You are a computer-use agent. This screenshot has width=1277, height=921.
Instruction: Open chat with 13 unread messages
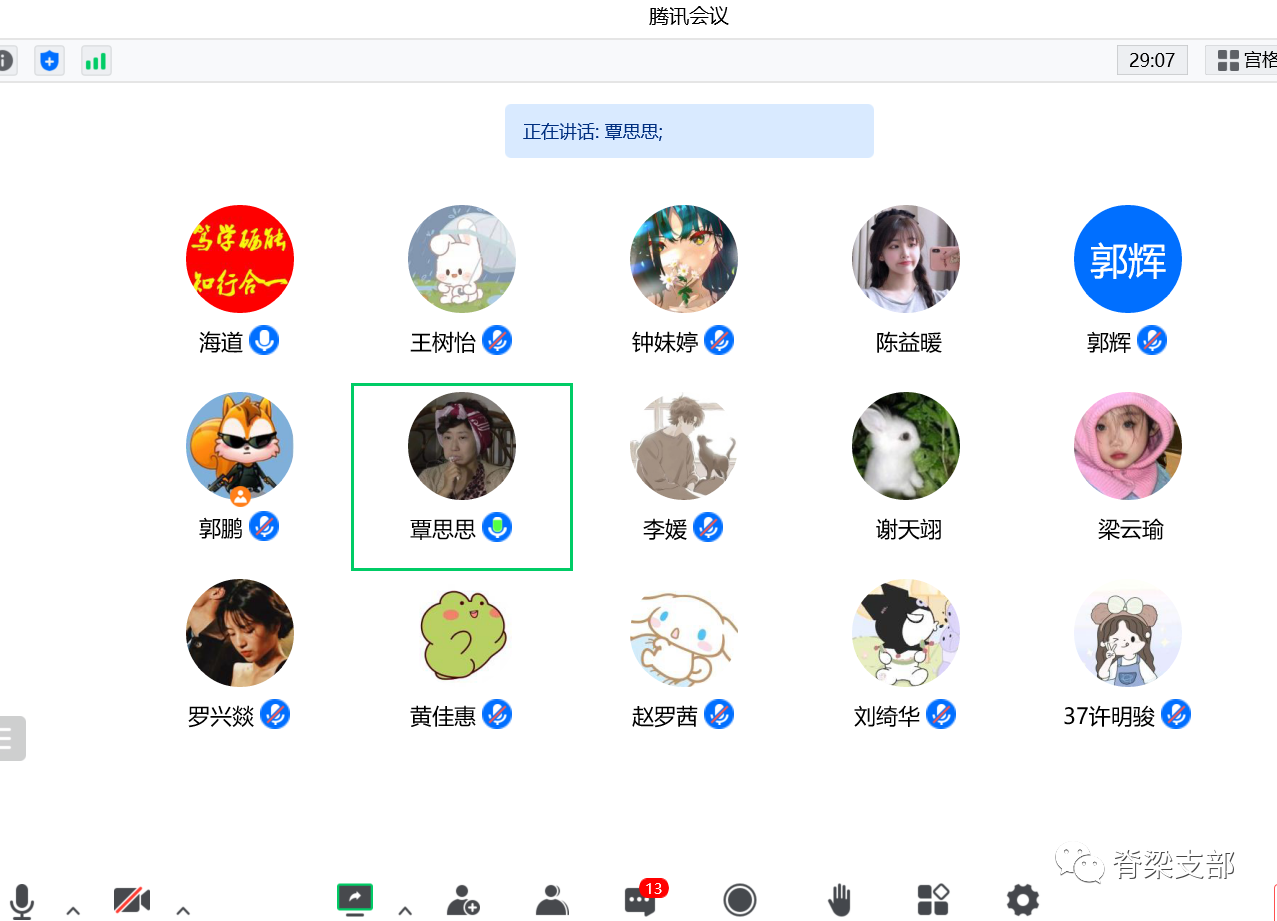click(x=642, y=898)
